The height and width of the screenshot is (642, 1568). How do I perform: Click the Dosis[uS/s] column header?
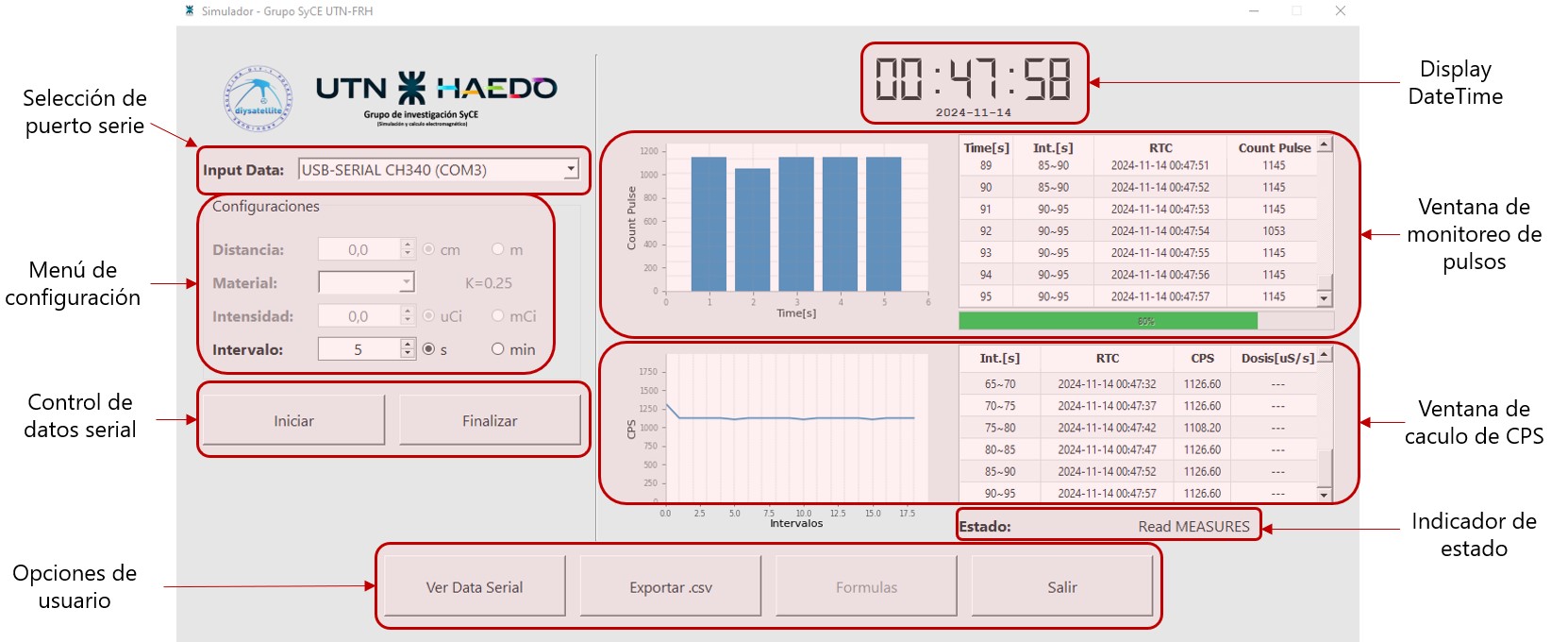point(1277,358)
